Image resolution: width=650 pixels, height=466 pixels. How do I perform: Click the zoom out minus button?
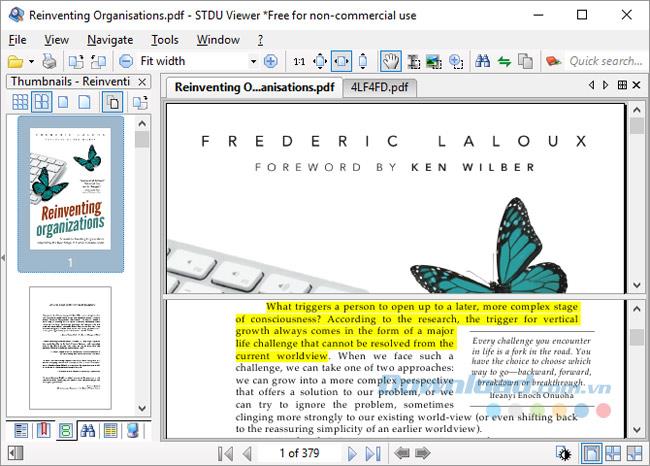point(126,61)
